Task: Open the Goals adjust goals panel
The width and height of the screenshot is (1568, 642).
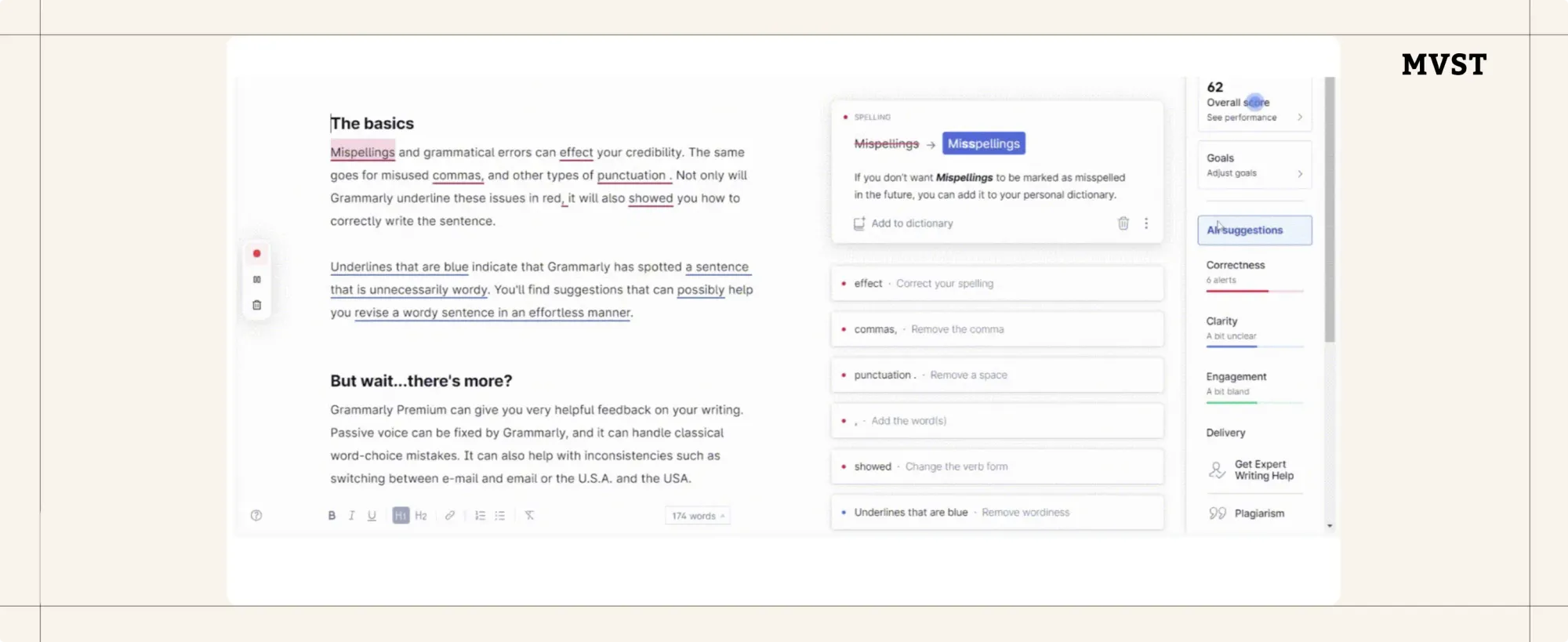Action: click(x=1254, y=165)
